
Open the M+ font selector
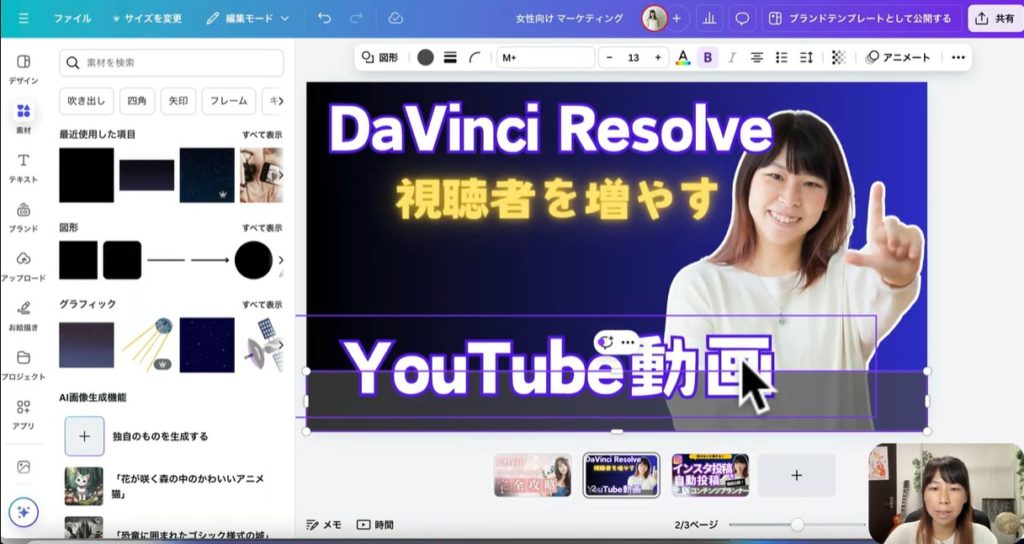[x=545, y=58]
